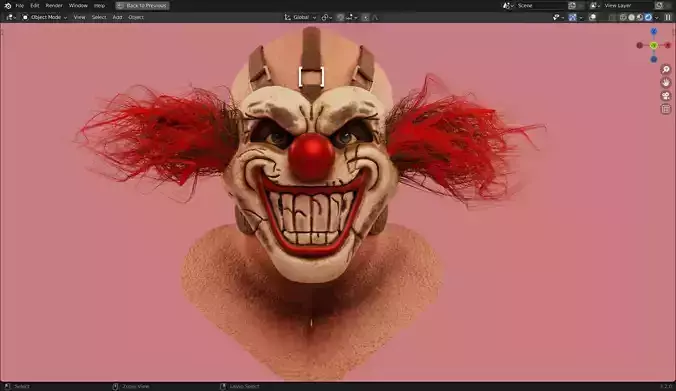
Task: Open the view layer browse icon
Action: [x=595, y=6]
